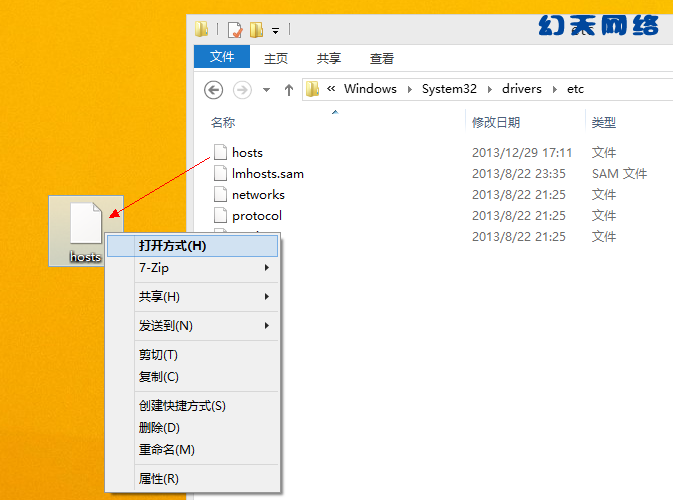This screenshot has width=673, height=500.
Task: Open the 文件 ribbon tab
Action: 221,58
